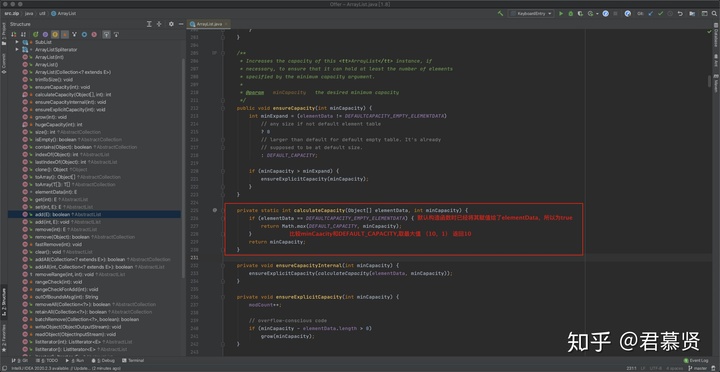The height and width of the screenshot is (372, 720).
Task: Open Structure panel settings gear
Action: pyautogui.click(x=171, y=24)
